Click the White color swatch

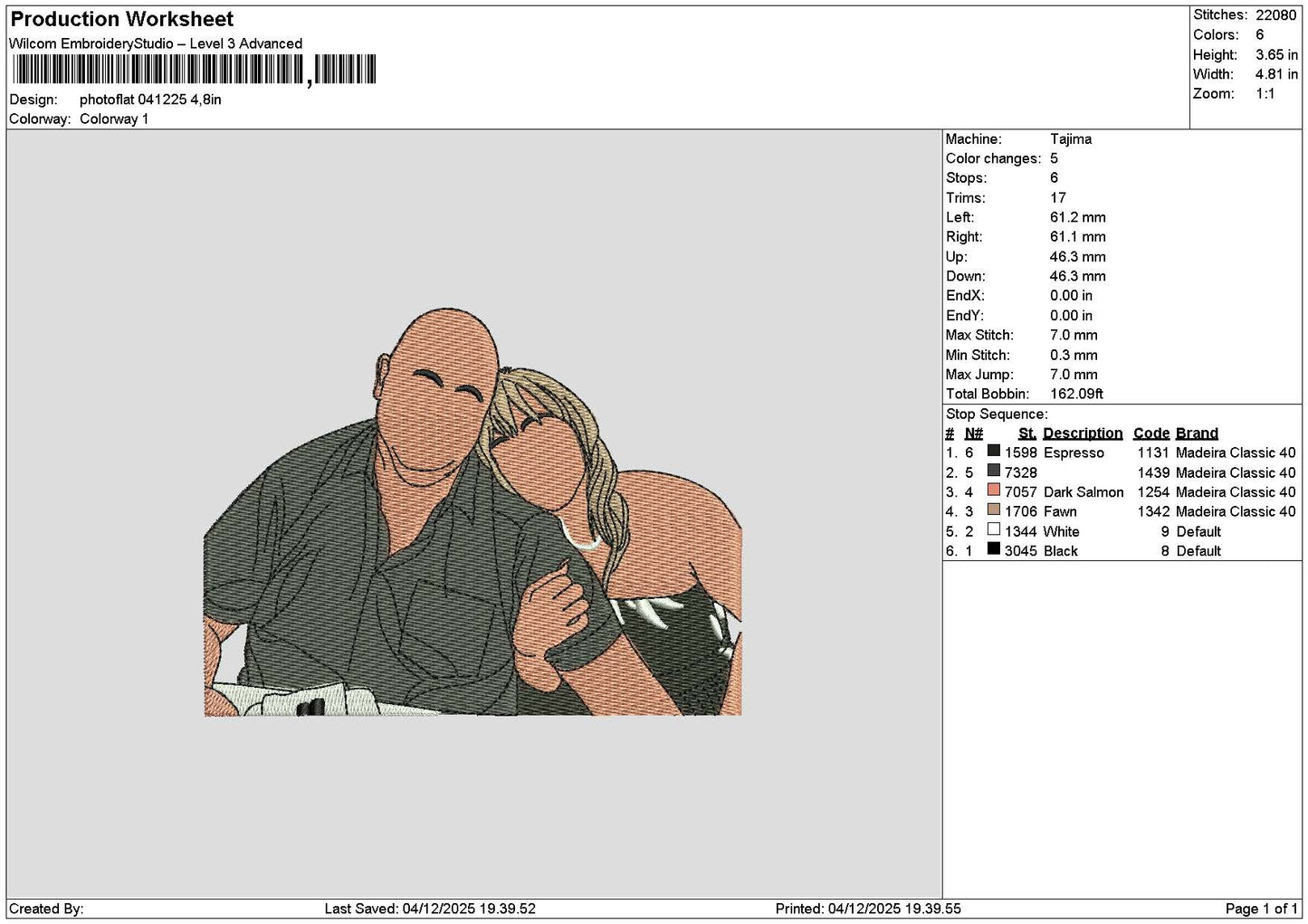(994, 530)
